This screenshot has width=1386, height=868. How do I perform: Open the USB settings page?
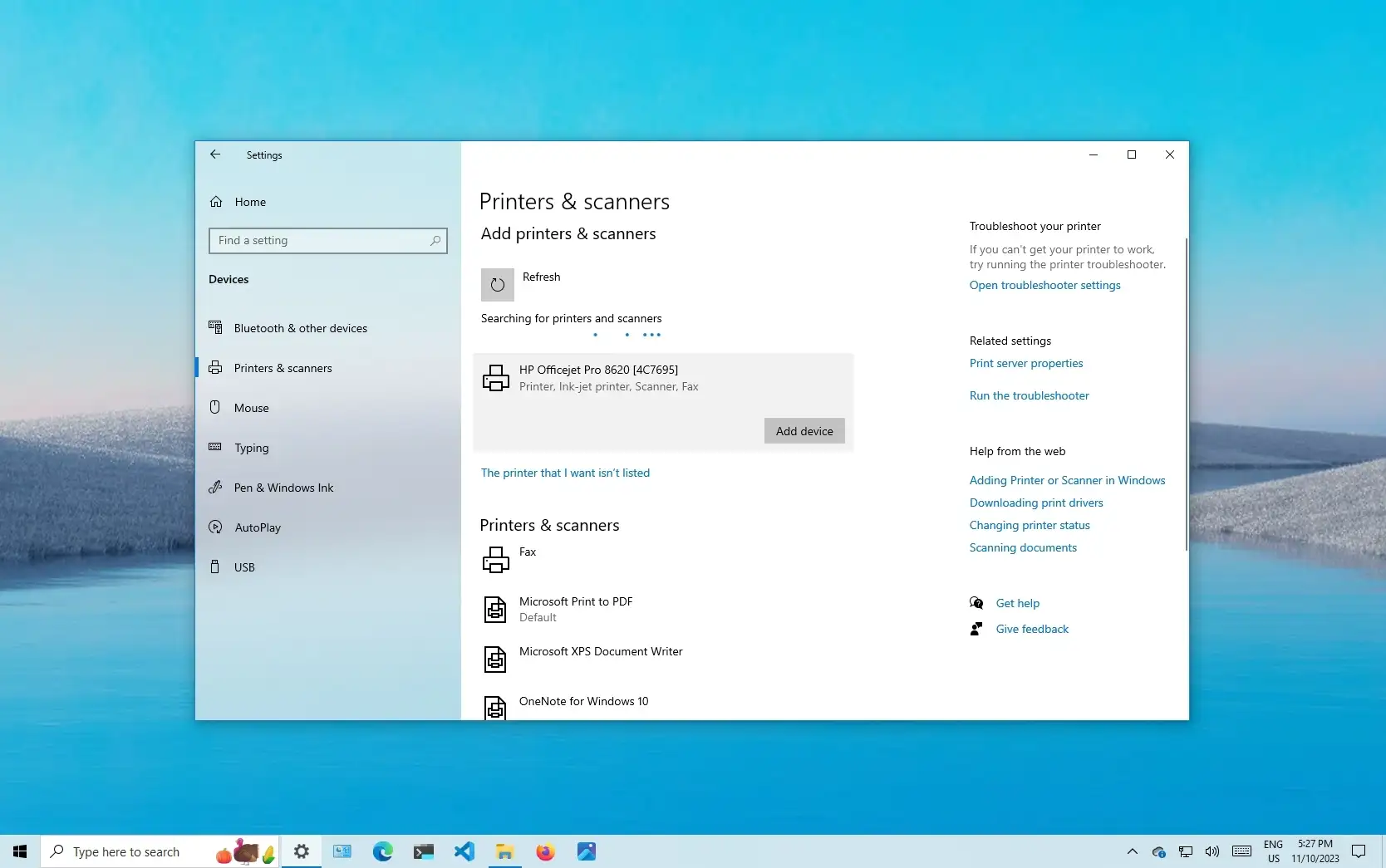(328, 567)
